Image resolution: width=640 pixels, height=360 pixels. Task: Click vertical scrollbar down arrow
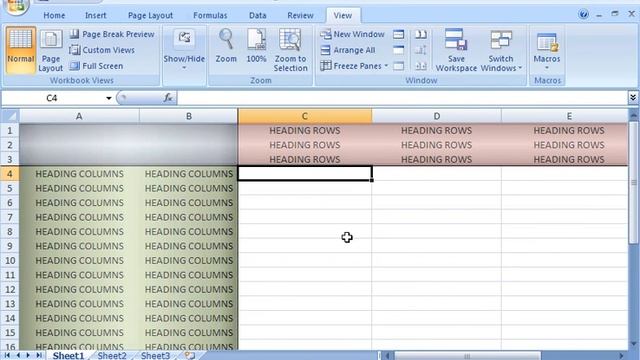[x=634, y=344]
